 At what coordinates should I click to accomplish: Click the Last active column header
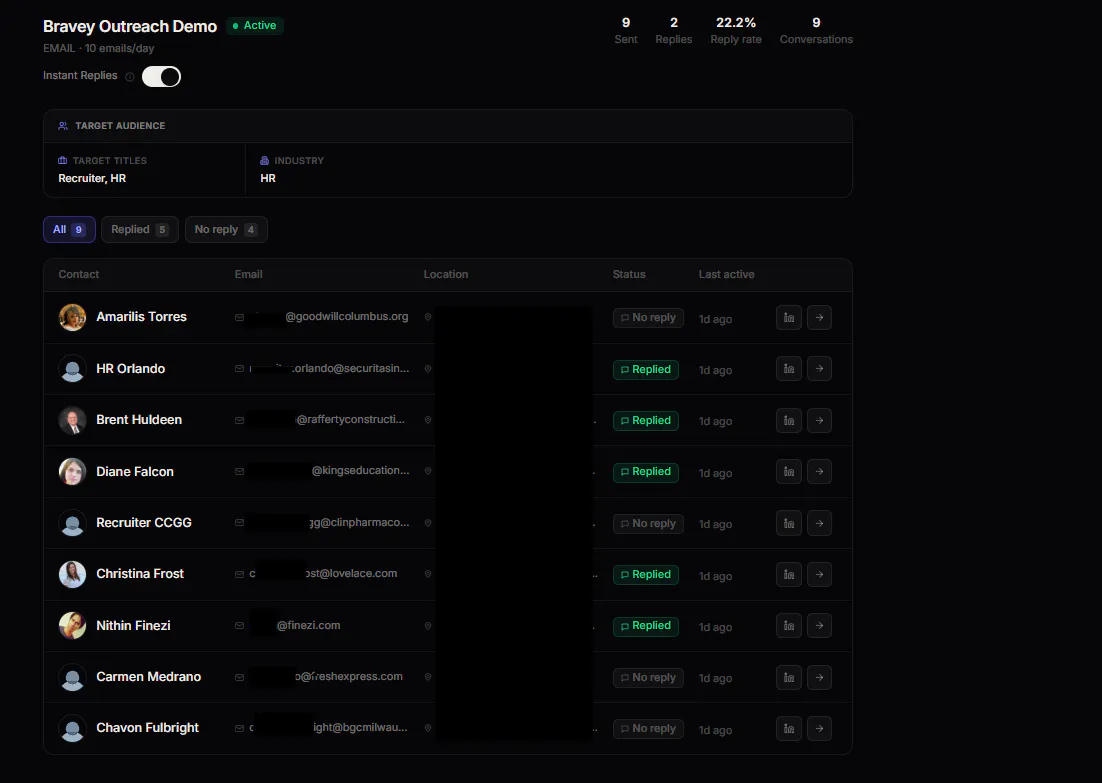coord(727,275)
